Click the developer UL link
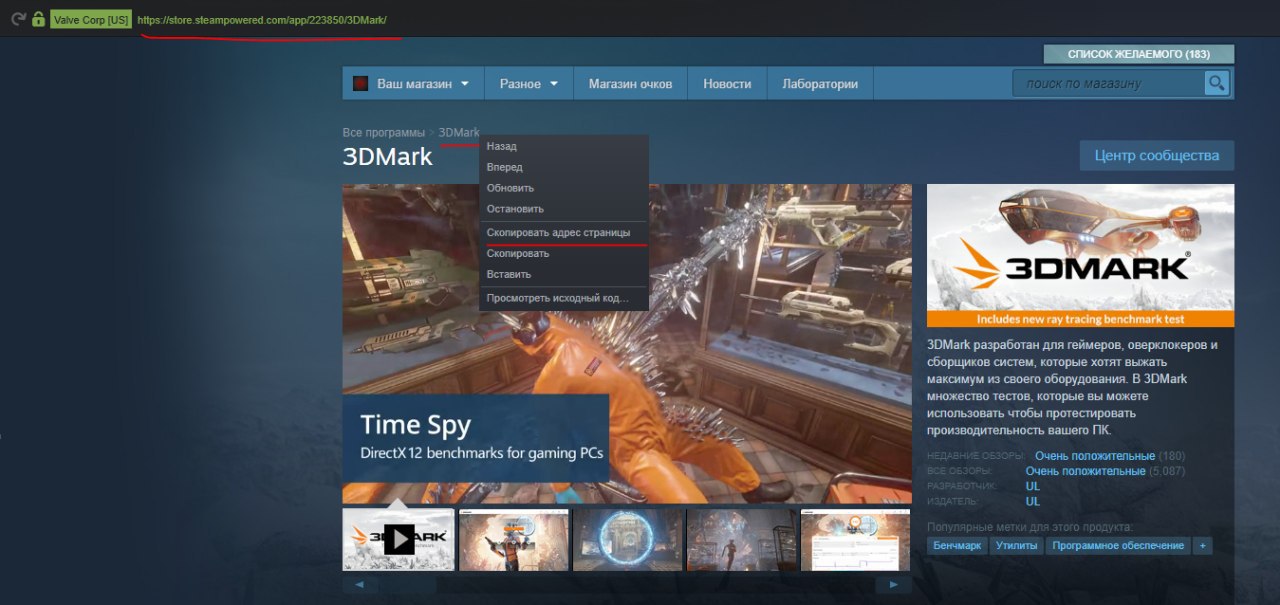Screen dimensions: 1280x605 tap(1033, 486)
